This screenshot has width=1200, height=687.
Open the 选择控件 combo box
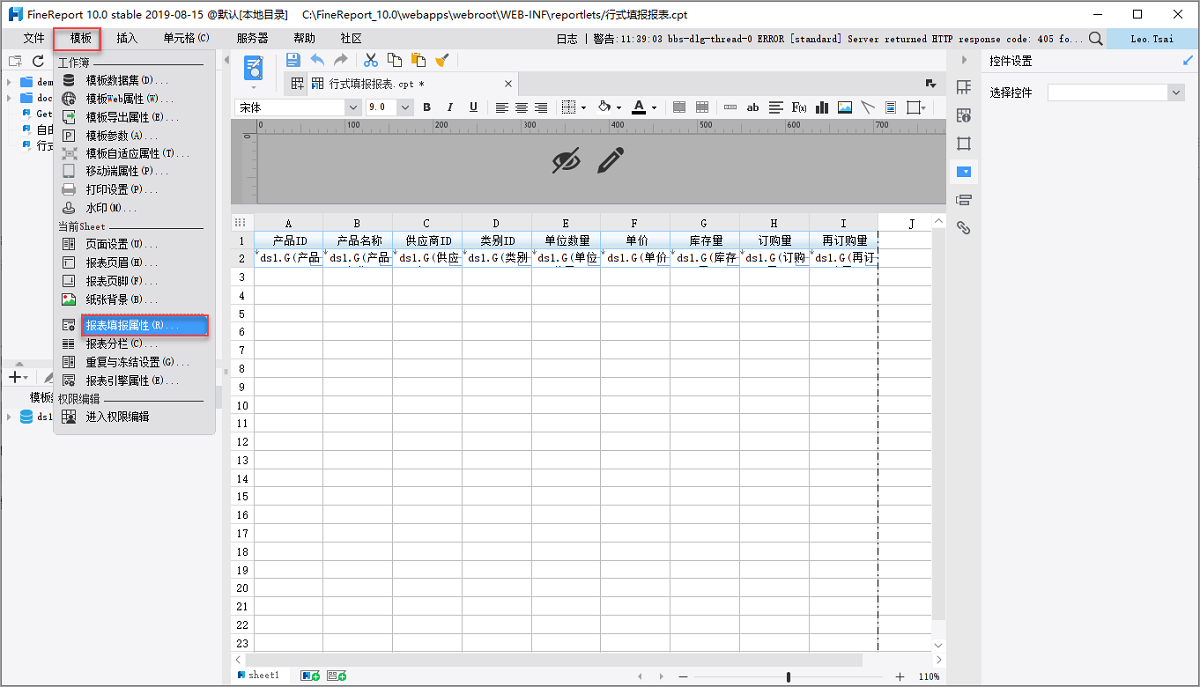[x=1116, y=92]
